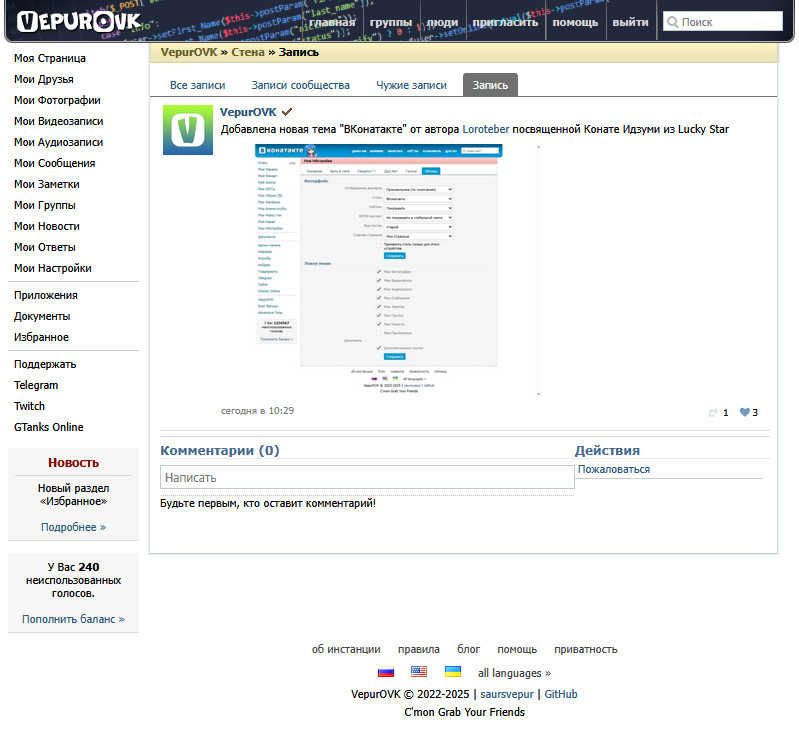Open Мои Друзья in sidebar
The width and height of the screenshot is (799, 733).
tap(44, 79)
